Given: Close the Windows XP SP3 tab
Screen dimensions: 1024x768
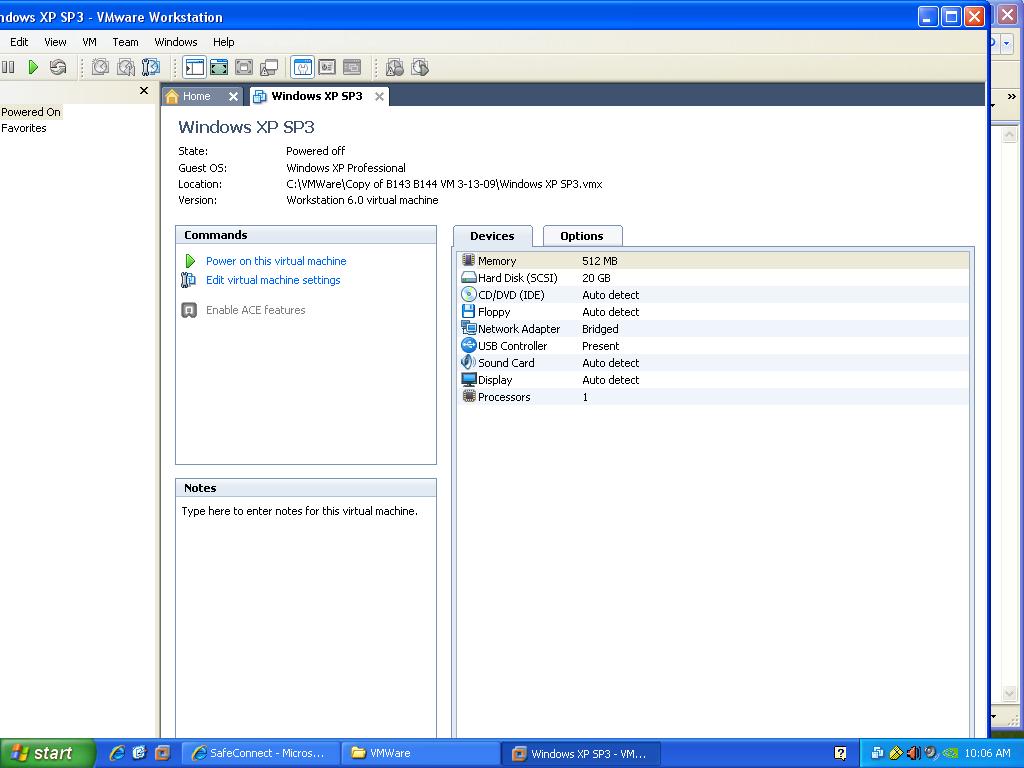Looking at the screenshot, I should tap(379, 97).
